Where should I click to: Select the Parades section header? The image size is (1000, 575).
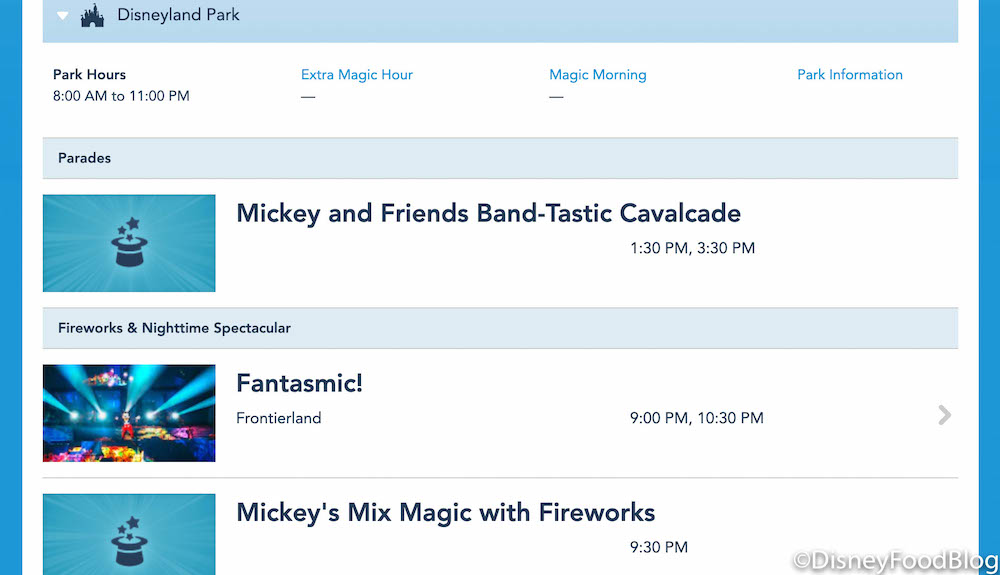point(85,158)
